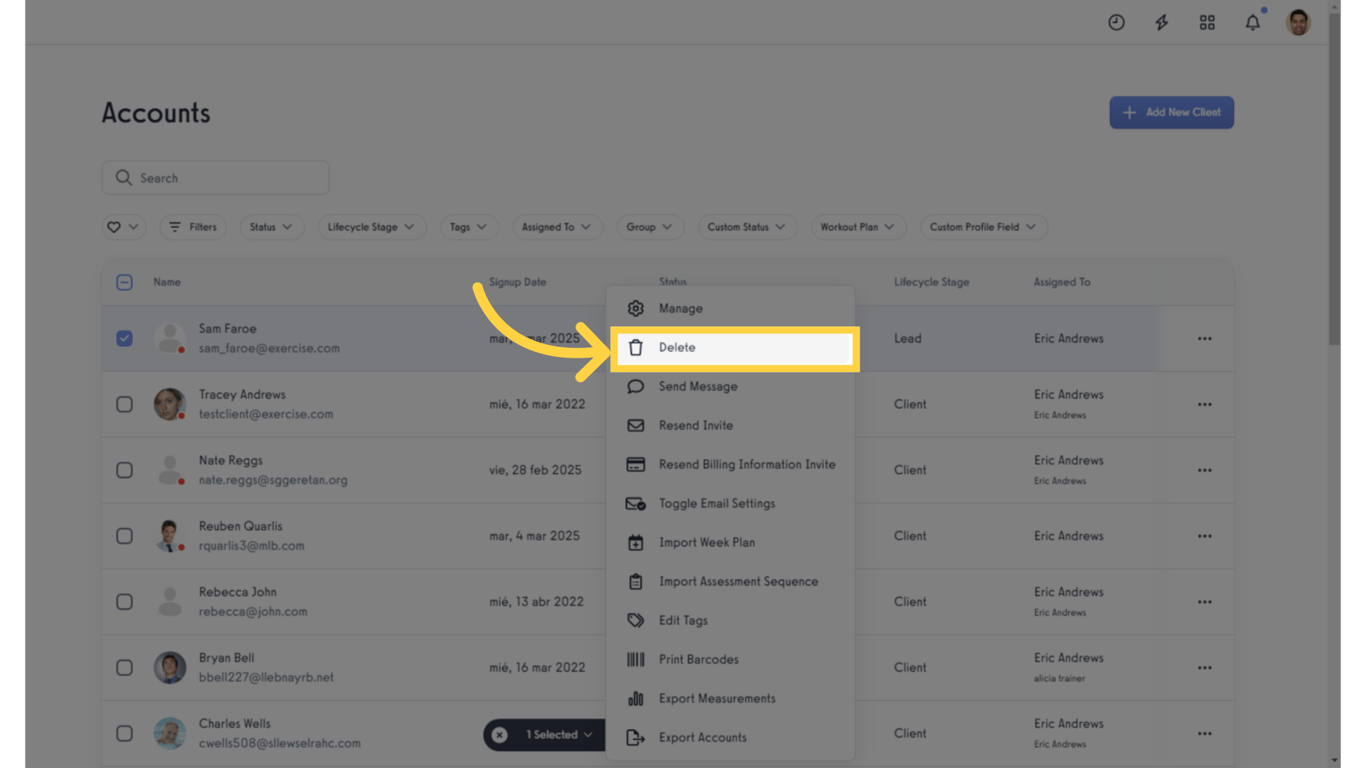1366x768 pixels.
Task: Click into the Search accounts field
Action: (215, 178)
